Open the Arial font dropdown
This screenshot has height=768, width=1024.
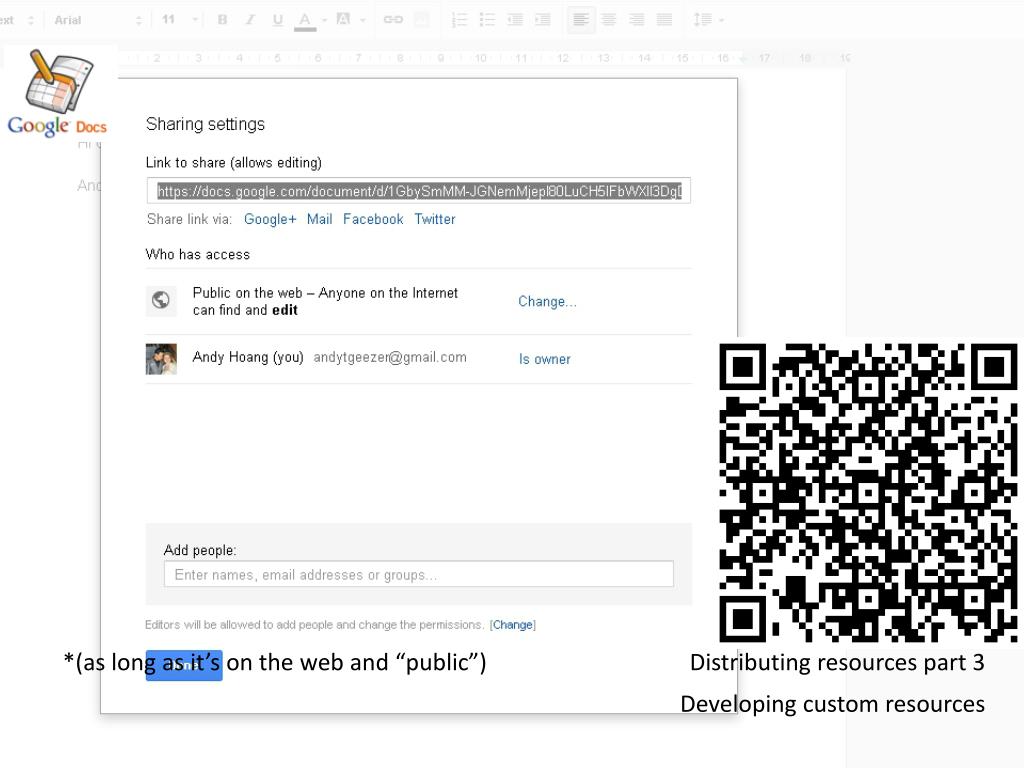[x=98, y=20]
